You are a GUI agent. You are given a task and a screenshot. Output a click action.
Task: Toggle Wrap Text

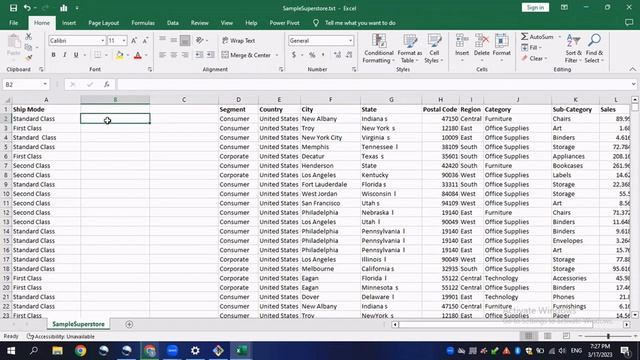pyautogui.click(x=239, y=40)
